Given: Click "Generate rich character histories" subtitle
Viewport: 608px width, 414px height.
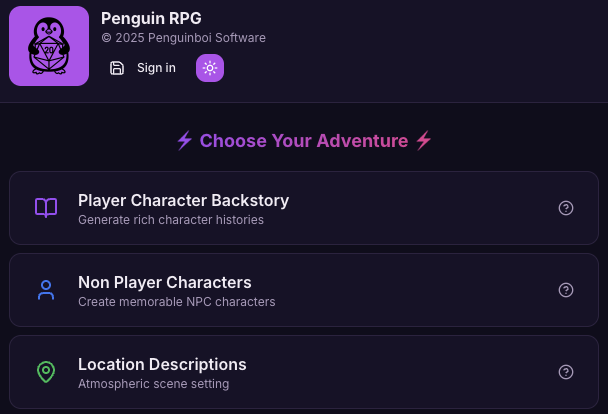Looking at the screenshot, I should click(x=171, y=220).
